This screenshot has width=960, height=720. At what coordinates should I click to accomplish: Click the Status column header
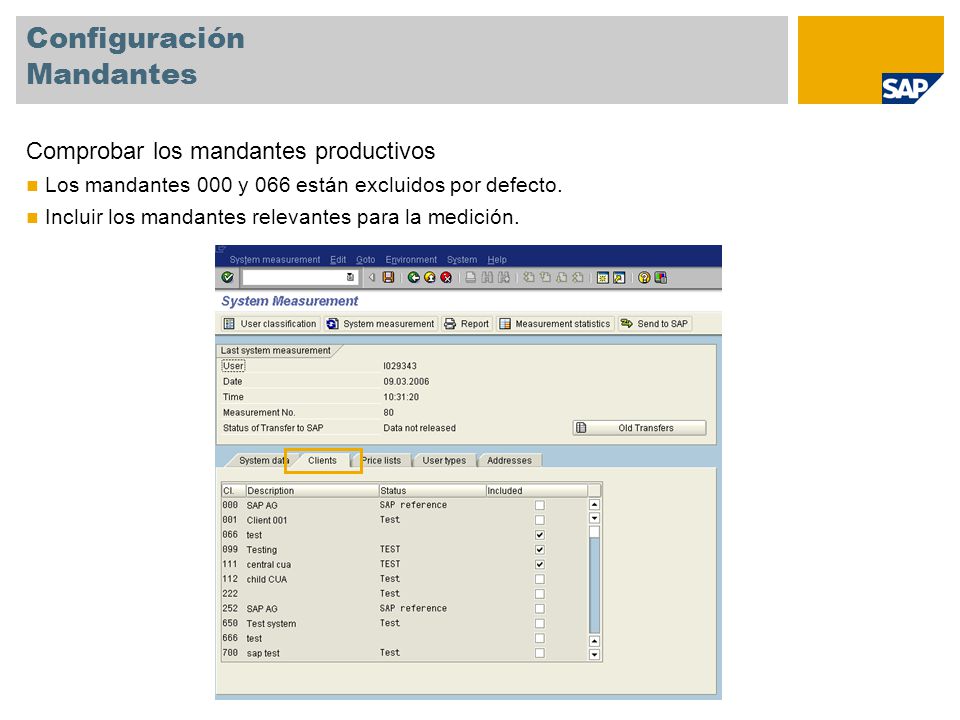tap(432, 490)
